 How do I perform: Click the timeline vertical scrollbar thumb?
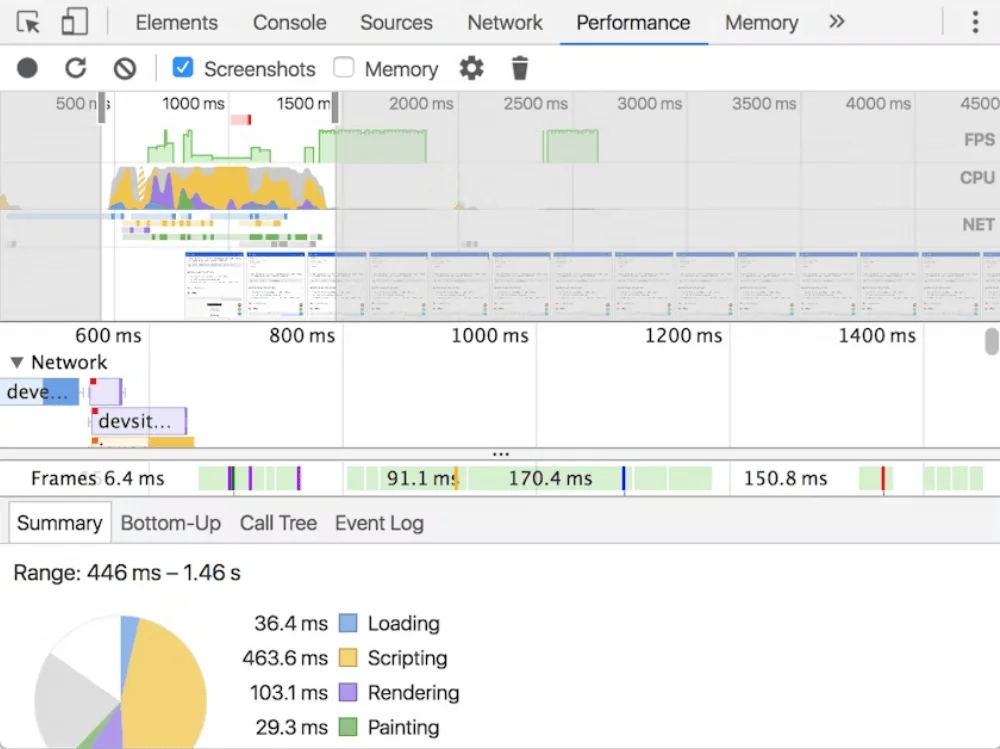991,342
